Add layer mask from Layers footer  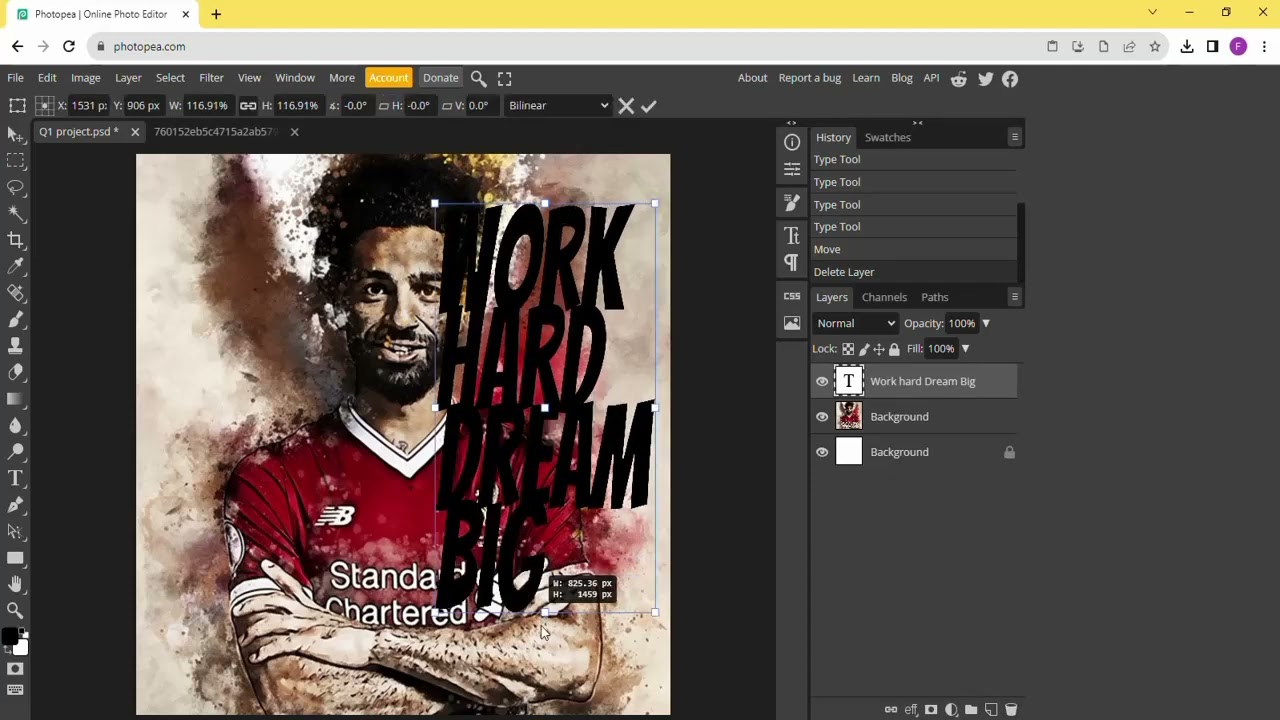pos(931,710)
